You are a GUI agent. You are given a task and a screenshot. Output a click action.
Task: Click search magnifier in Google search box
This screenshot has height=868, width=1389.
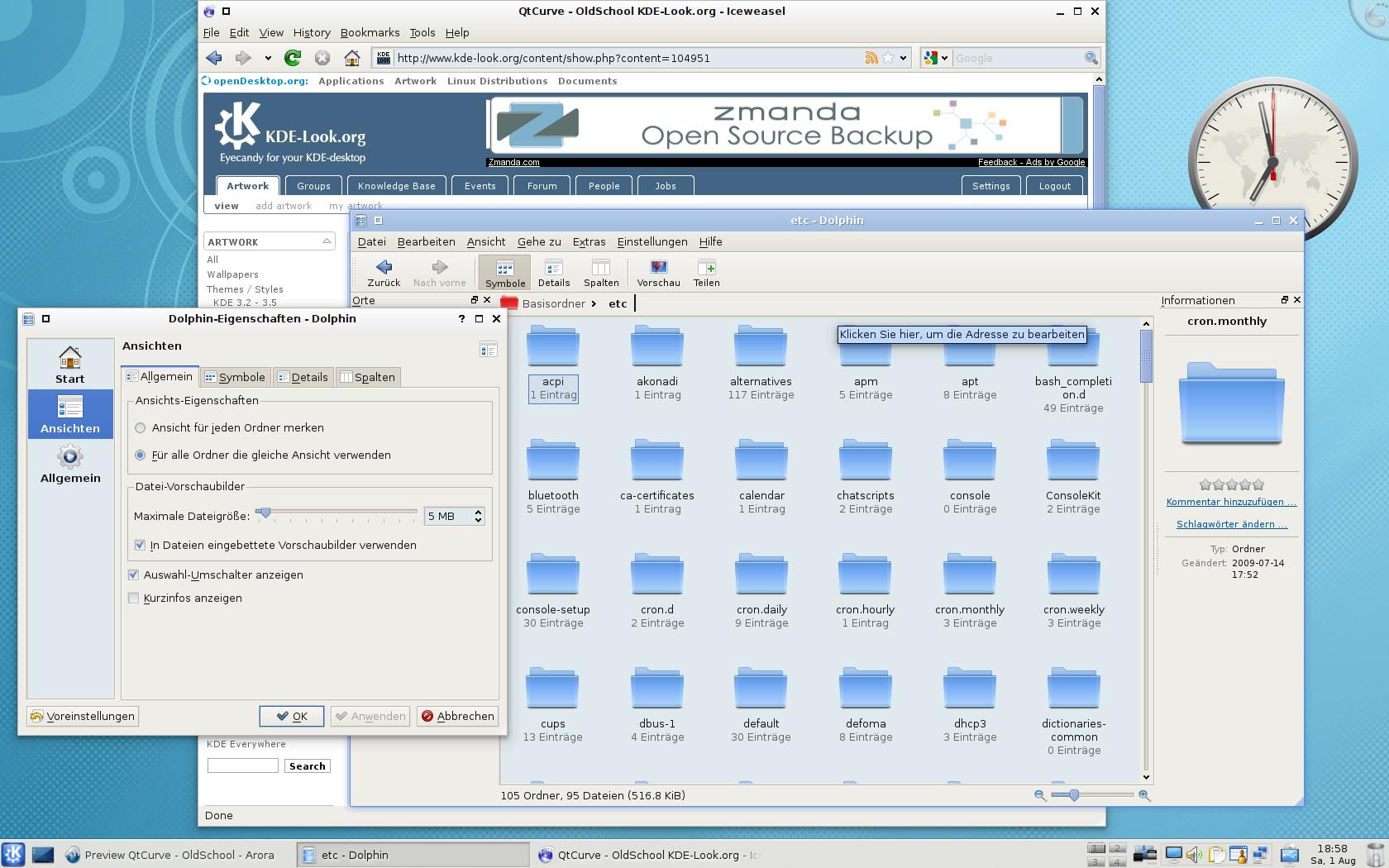coord(1091,58)
